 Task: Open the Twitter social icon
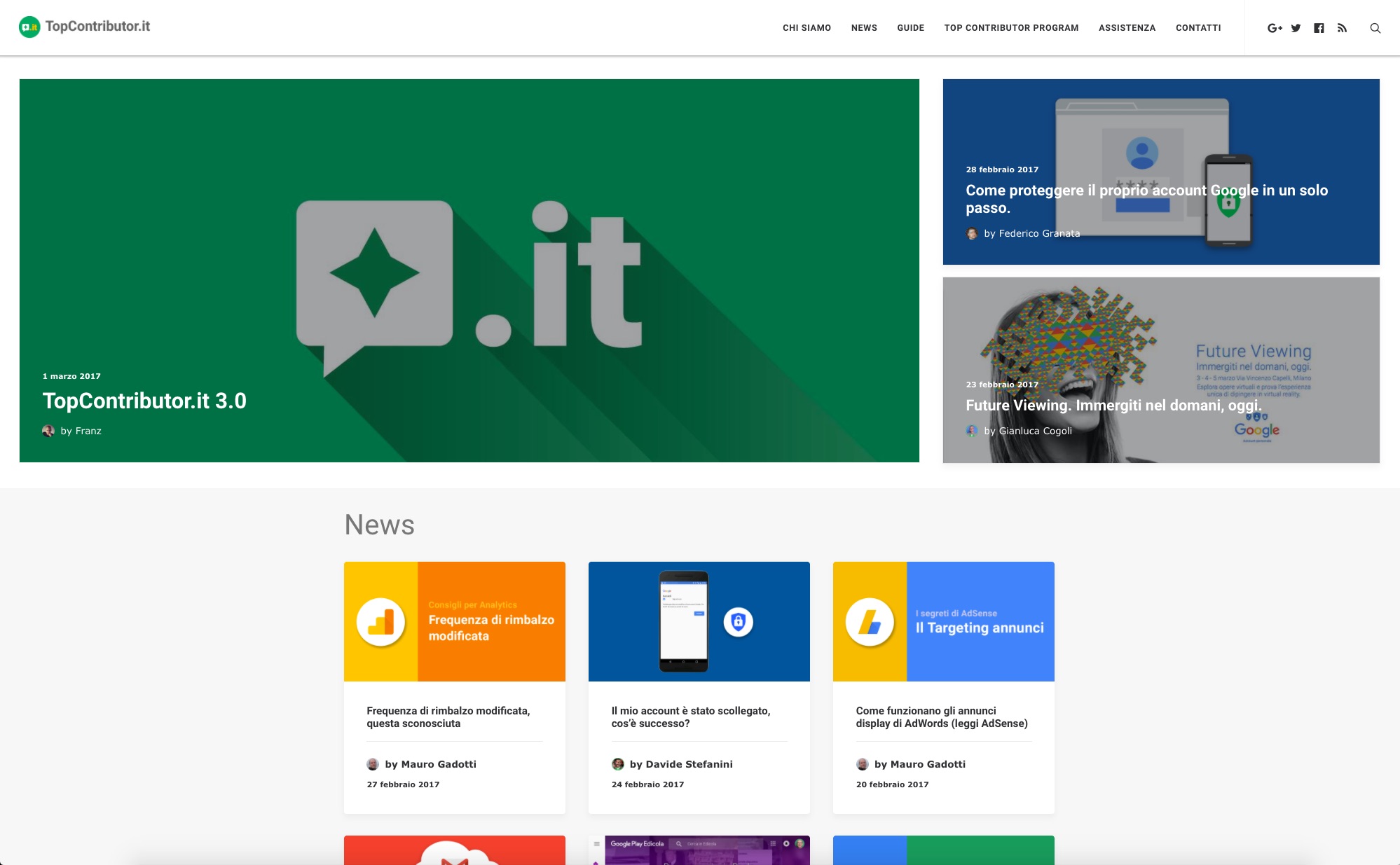1296,28
